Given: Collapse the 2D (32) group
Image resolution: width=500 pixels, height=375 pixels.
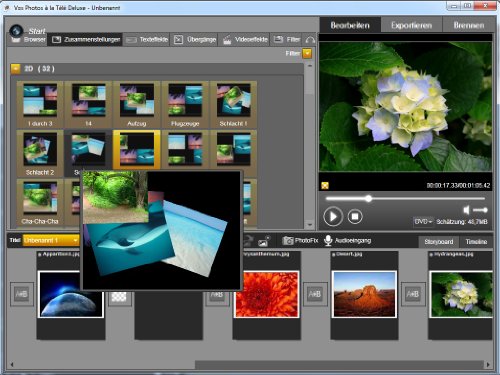Looking at the screenshot, I should click(15, 69).
